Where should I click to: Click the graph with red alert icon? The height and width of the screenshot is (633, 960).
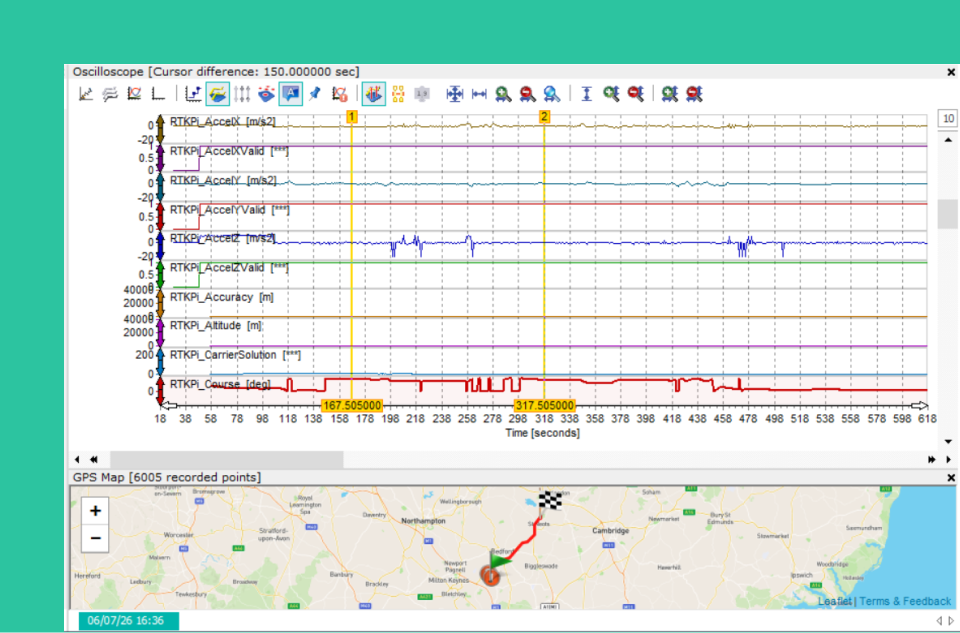click(339, 94)
